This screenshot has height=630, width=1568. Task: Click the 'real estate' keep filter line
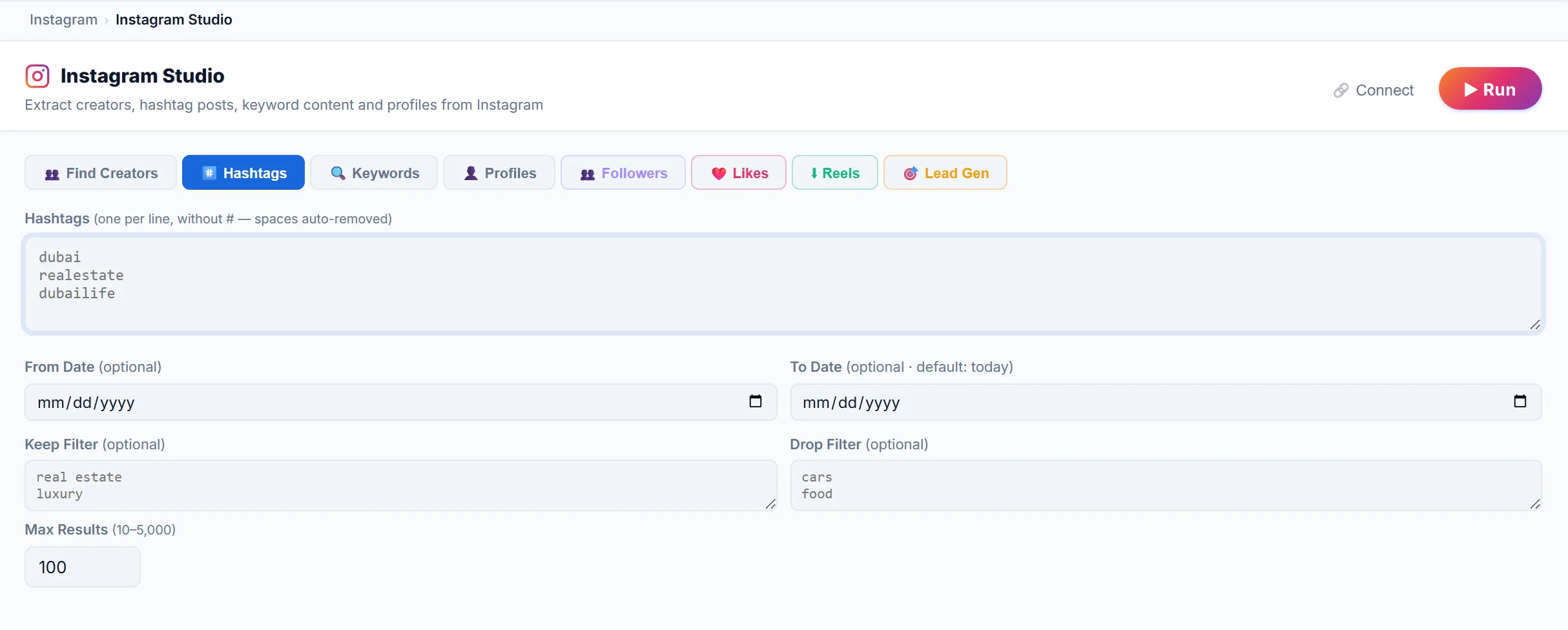(x=79, y=477)
